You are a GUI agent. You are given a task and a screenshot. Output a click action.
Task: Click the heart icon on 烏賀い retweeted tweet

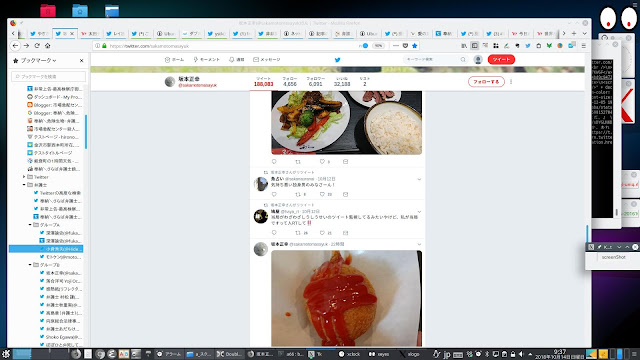322,194
